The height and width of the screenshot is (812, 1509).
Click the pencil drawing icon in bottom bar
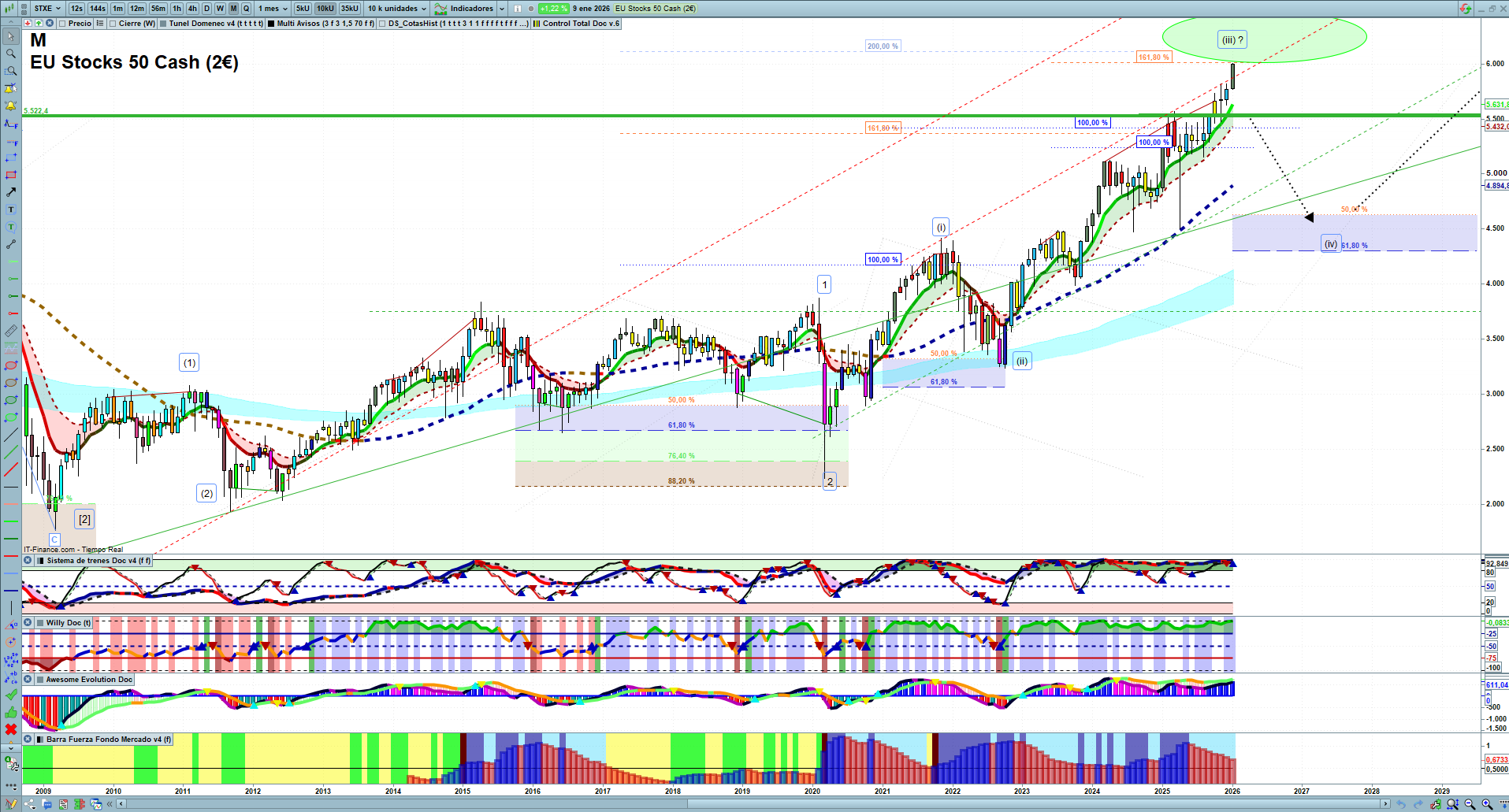pos(11,804)
